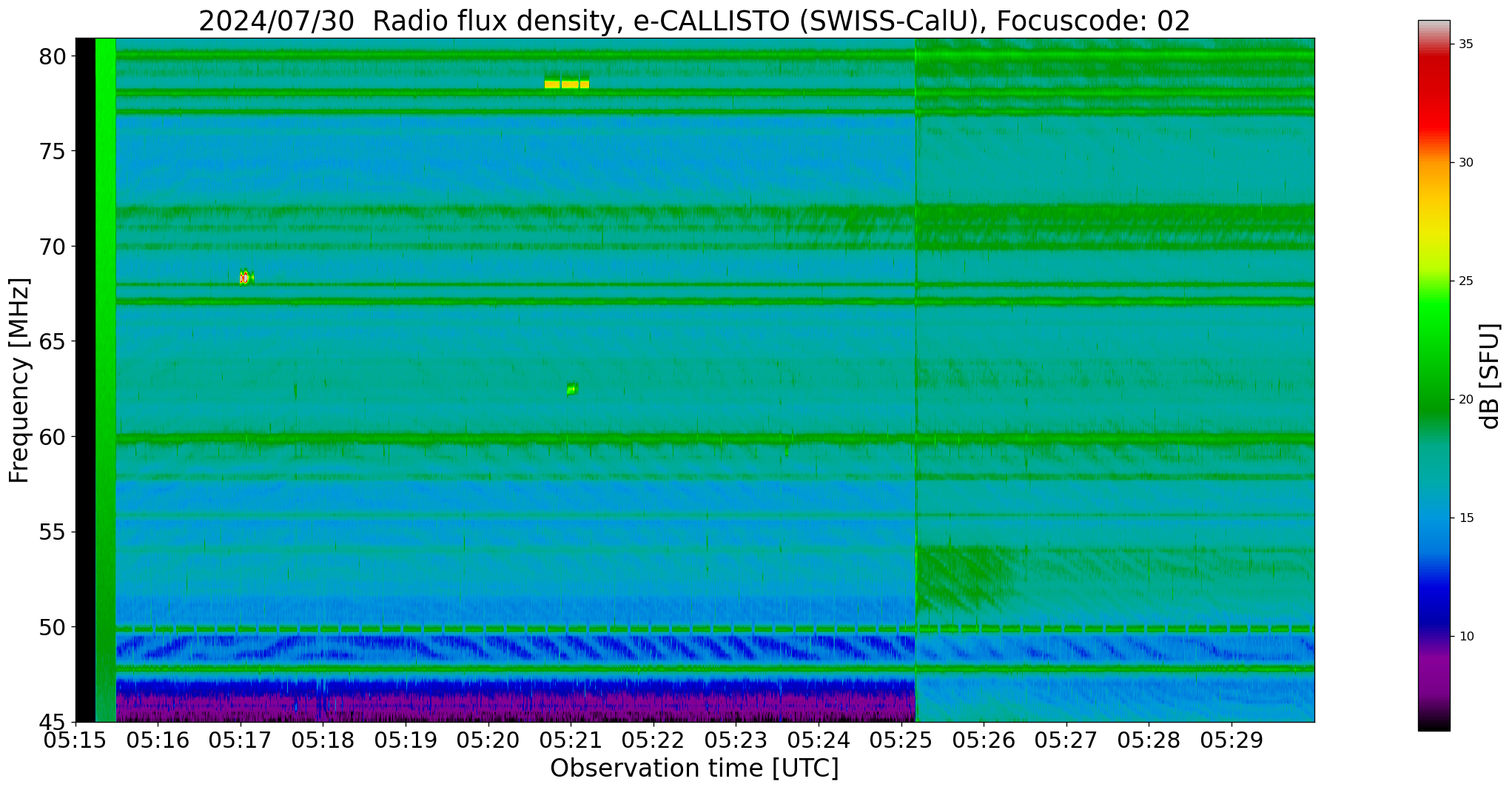Click the 45 MHz frequency tick label
Image resolution: width=1512 pixels, height=790 pixels.
53,723
